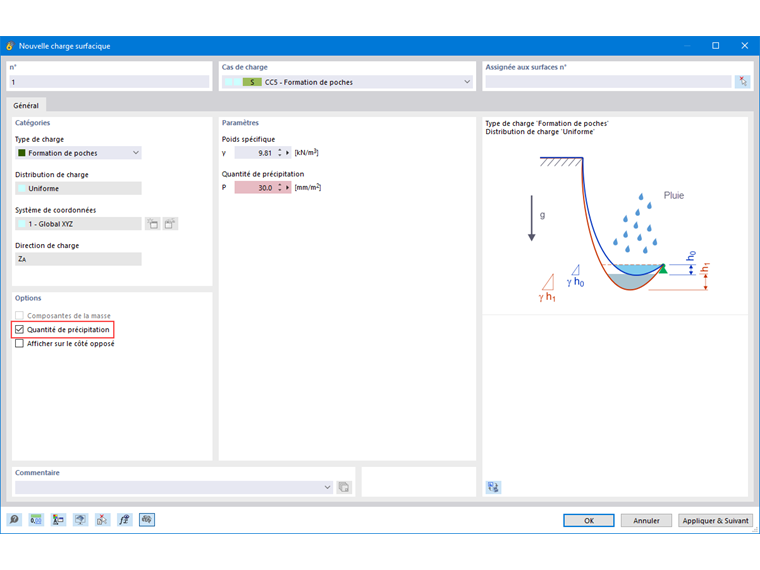Click the search icon in bottom toolbar
This screenshot has height=570, width=760.
coord(14,520)
